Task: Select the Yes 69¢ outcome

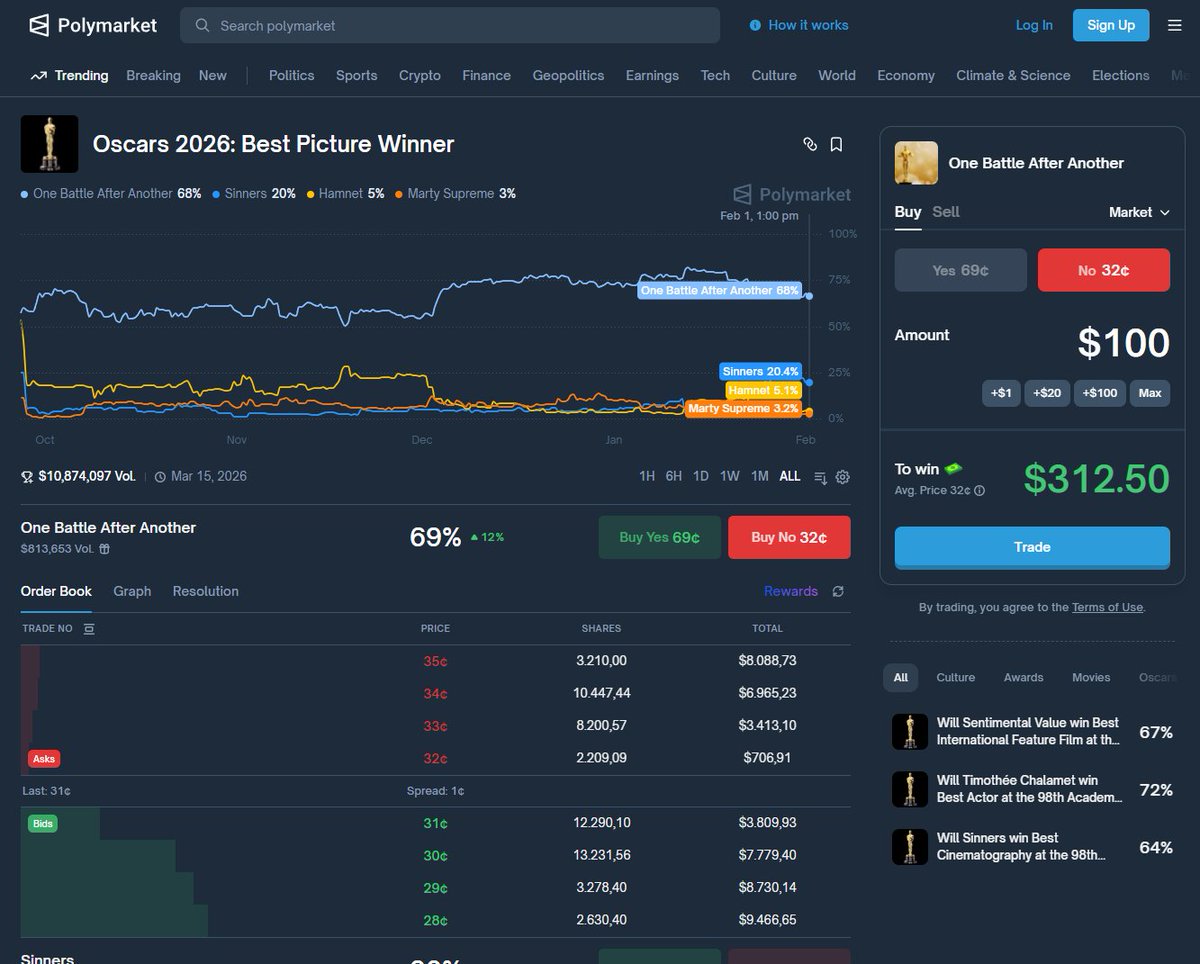Action: (x=960, y=270)
